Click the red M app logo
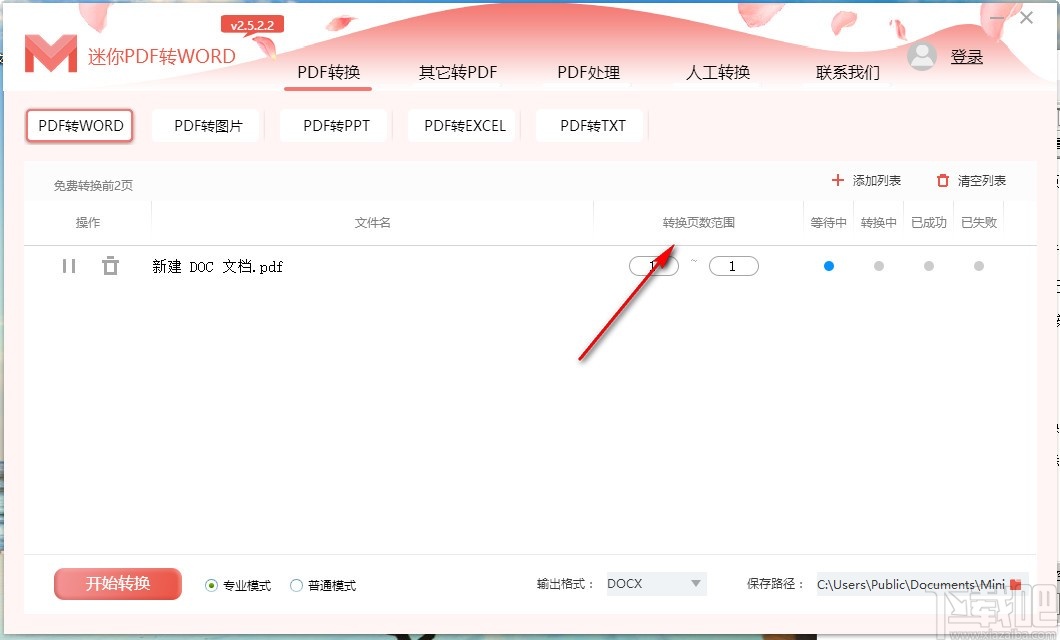 [51, 53]
